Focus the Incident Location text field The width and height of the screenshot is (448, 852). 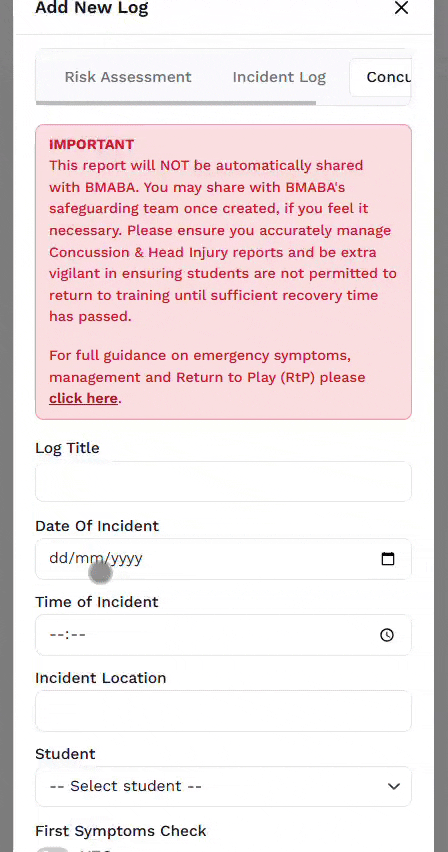[223, 711]
